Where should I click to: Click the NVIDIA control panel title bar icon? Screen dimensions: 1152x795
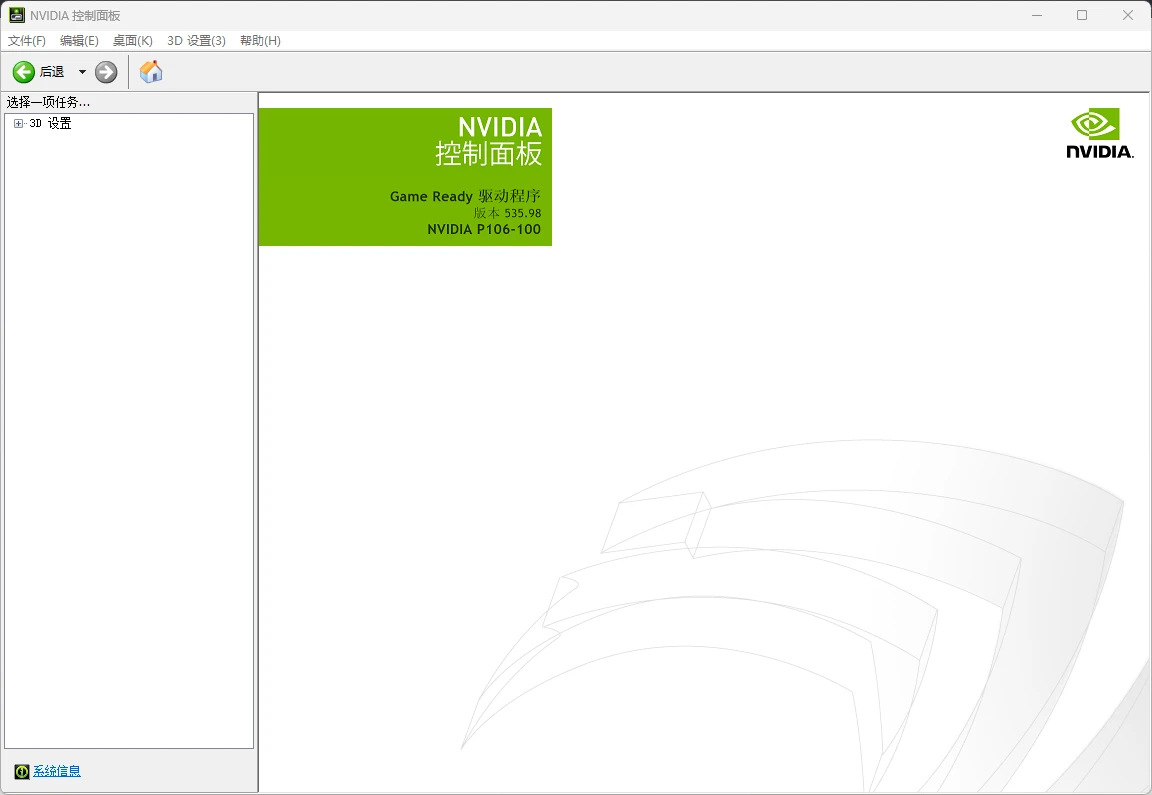(16, 15)
